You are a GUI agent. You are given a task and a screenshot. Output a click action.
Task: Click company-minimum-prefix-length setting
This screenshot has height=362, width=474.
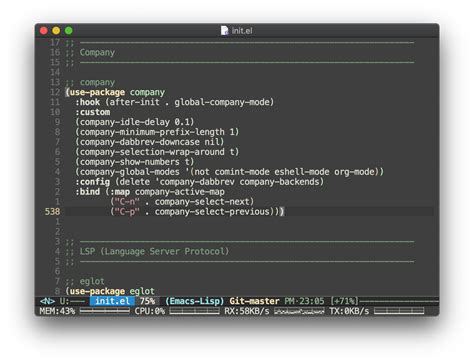click(x=157, y=132)
